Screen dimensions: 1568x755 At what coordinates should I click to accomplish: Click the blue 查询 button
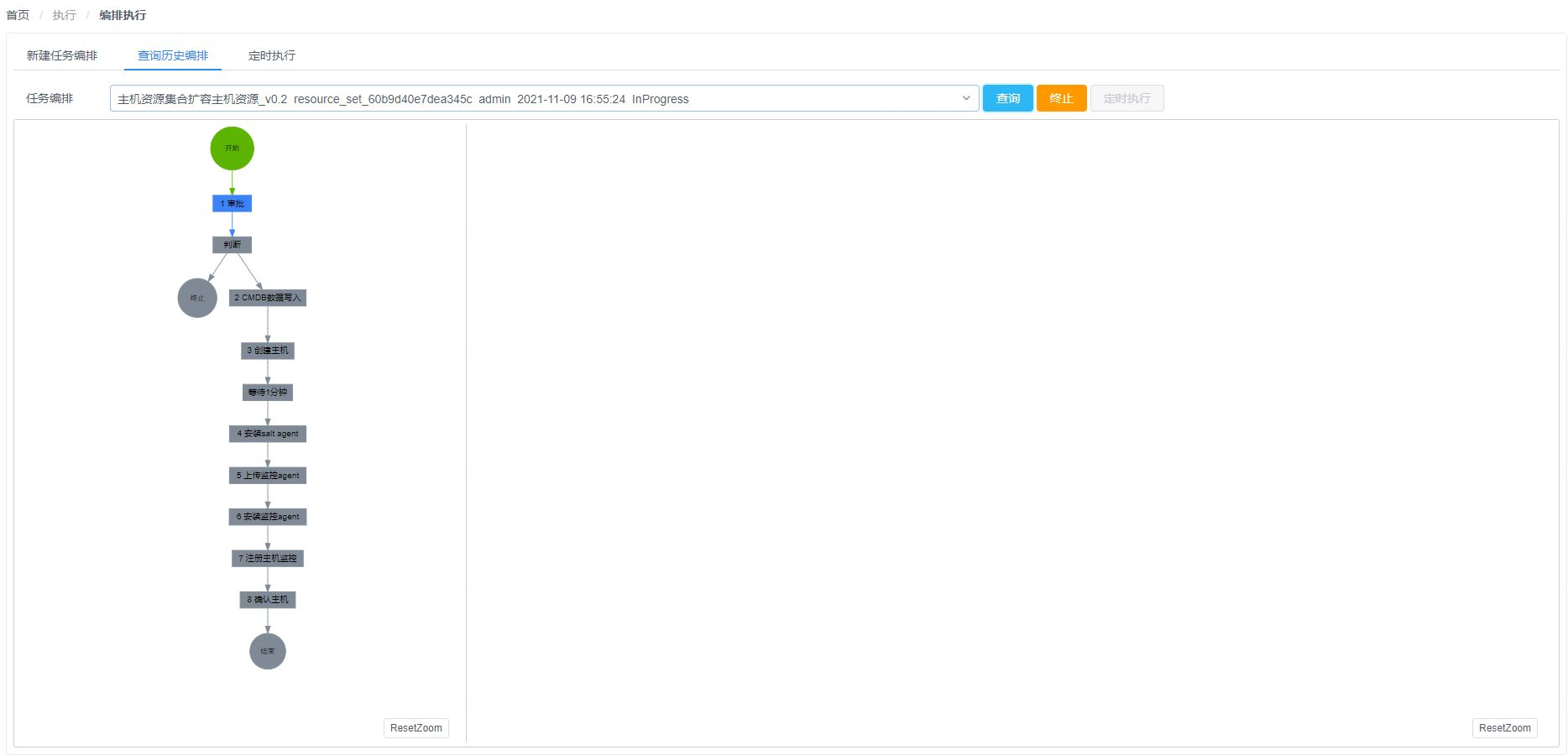(x=1007, y=99)
